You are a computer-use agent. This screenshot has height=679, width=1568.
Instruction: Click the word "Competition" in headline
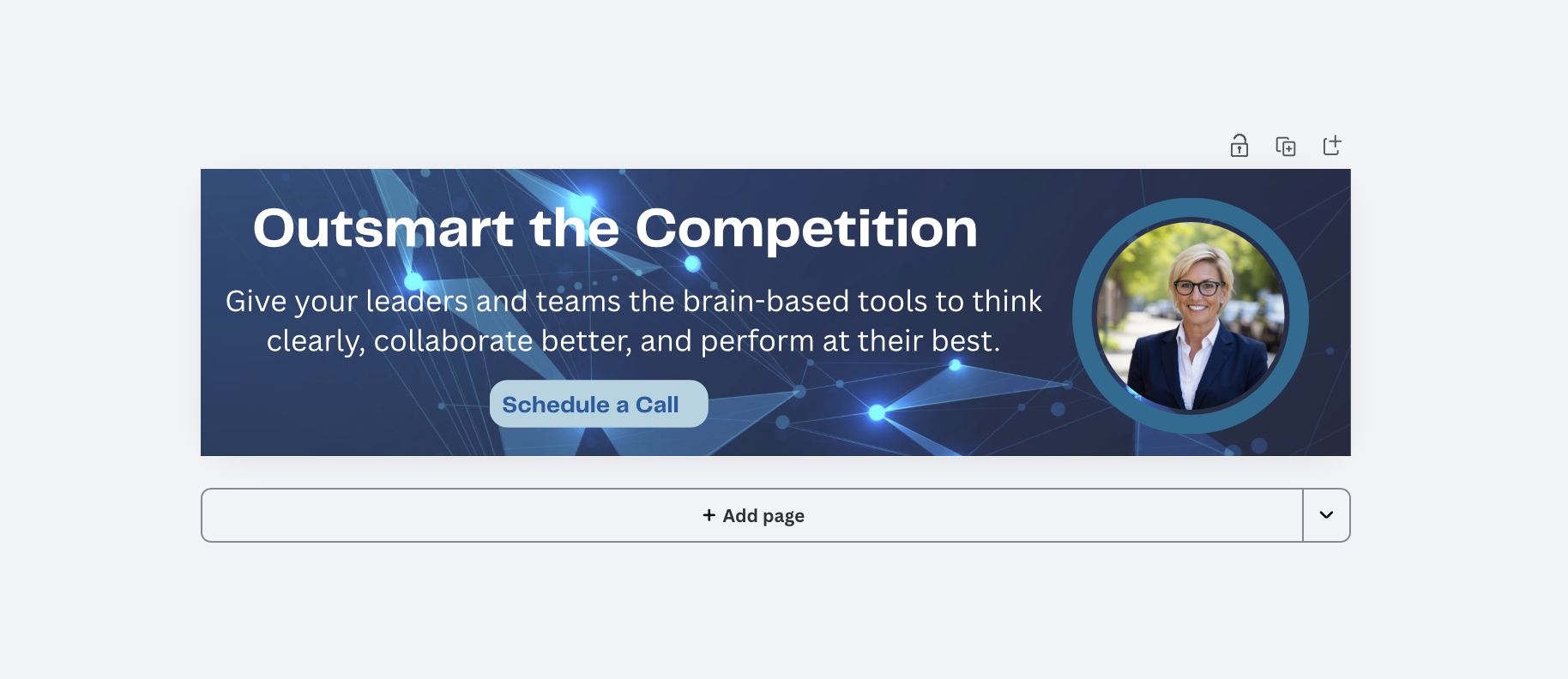tap(805, 229)
